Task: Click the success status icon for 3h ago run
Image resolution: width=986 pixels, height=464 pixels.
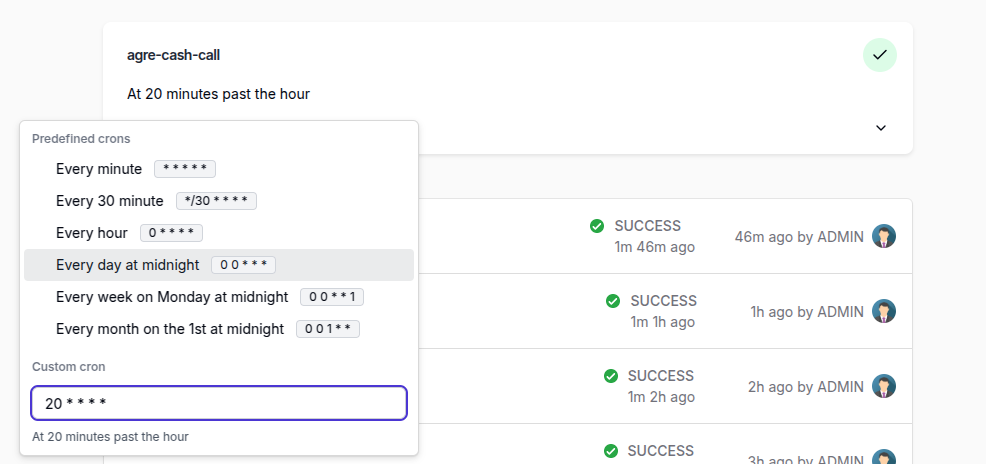Action: 611,451
